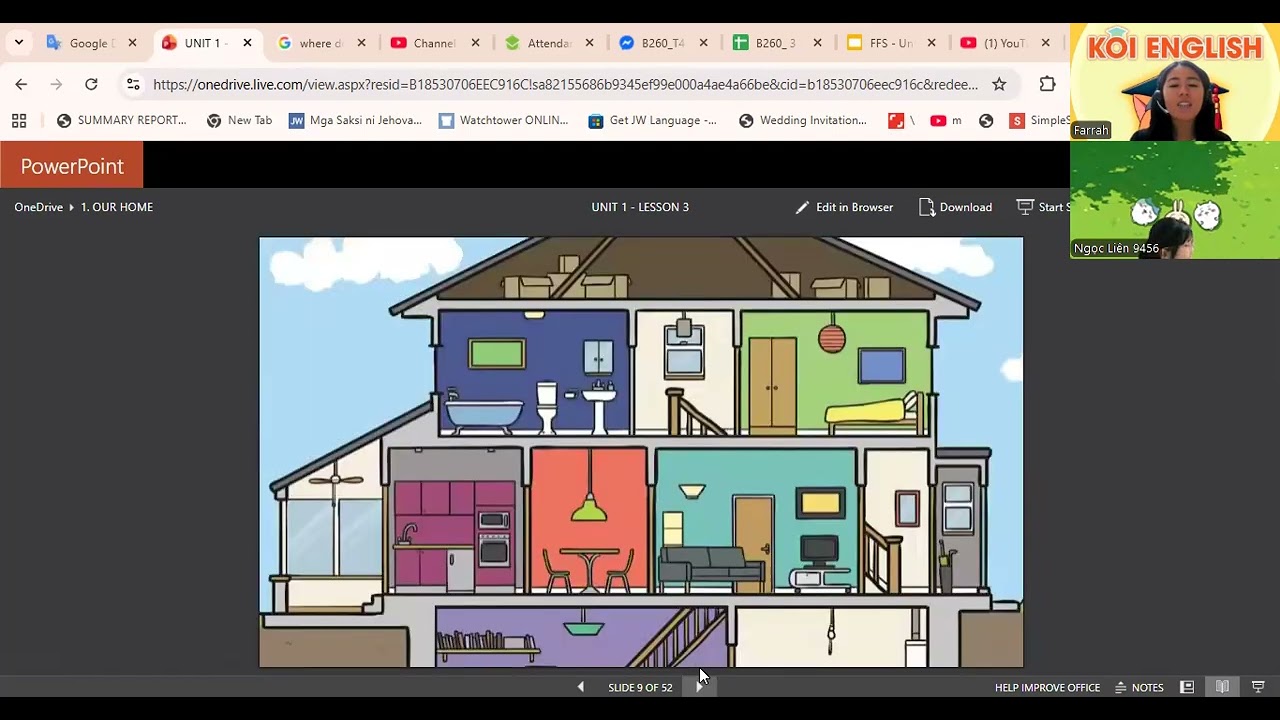Screen dimensions: 1280x720
Task: Select Ngọc Liên 9456 video feed
Action: [1175, 200]
